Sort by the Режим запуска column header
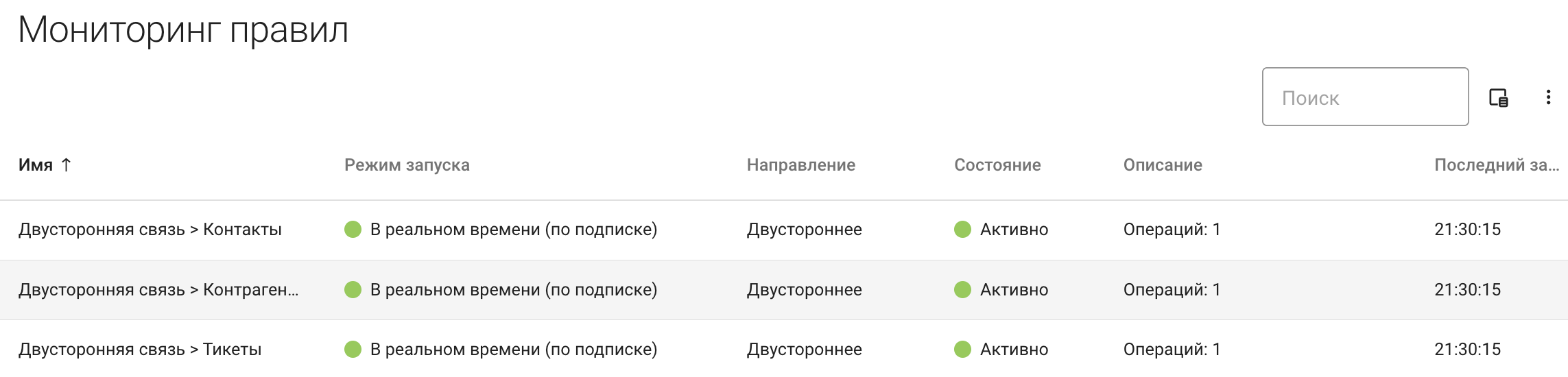The height and width of the screenshot is (377, 1568). [407, 165]
